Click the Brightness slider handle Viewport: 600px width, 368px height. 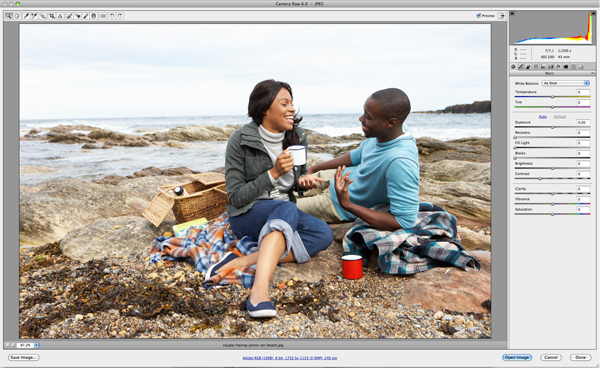pyautogui.click(x=552, y=168)
